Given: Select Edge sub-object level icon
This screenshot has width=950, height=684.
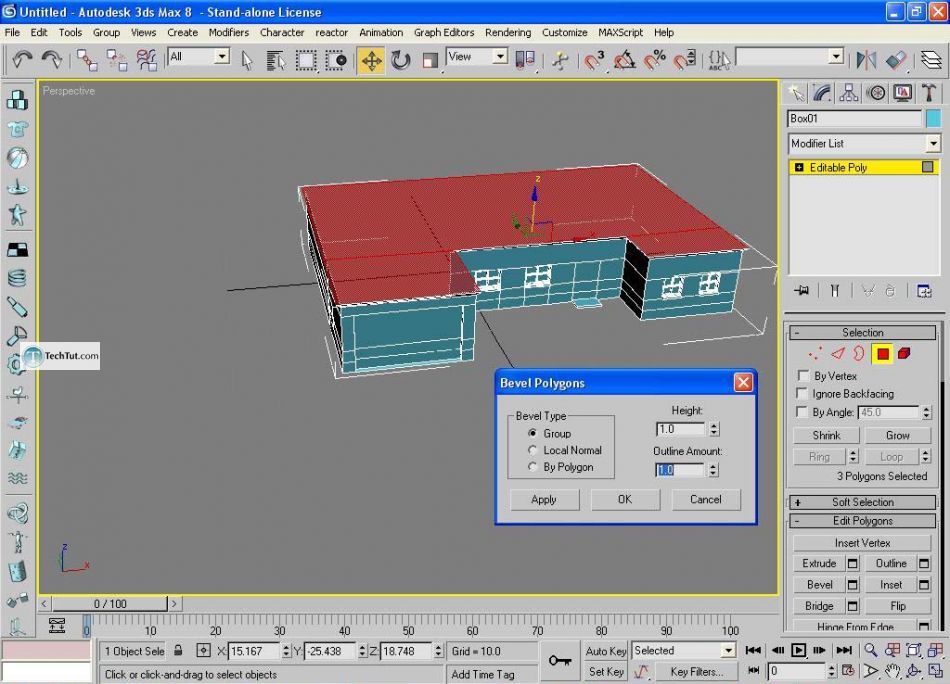Looking at the screenshot, I should 838,354.
